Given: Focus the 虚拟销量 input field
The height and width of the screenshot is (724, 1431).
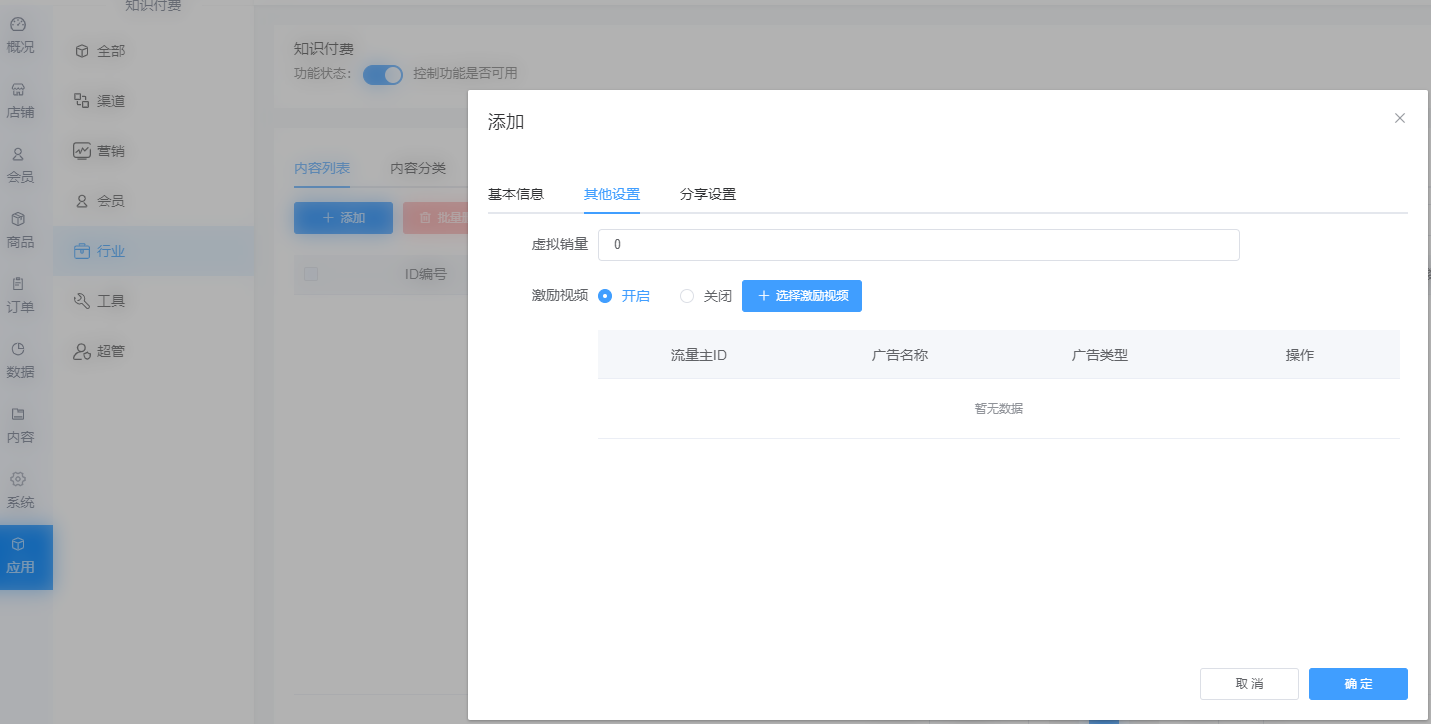Looking at the screenshot, I should point(919,245).
